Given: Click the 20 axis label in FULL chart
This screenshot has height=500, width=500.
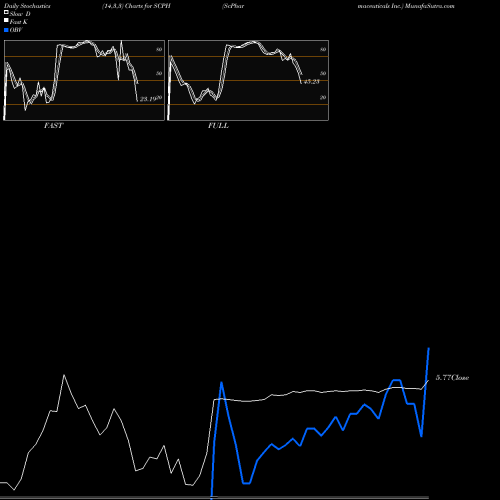Looking at the screenshot, I should [323, 97].
